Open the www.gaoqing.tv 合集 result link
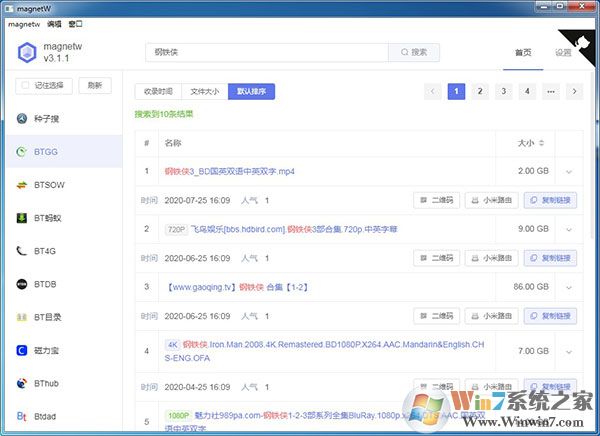The width and height of the screenshot is (600, 436). click(x=237, y=287)
